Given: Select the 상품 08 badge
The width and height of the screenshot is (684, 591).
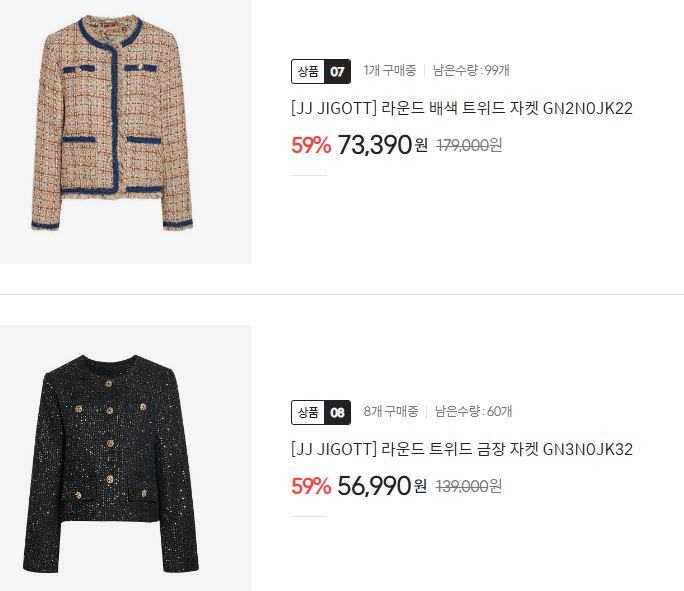Looking at the screenshot, I should (321, 412).
